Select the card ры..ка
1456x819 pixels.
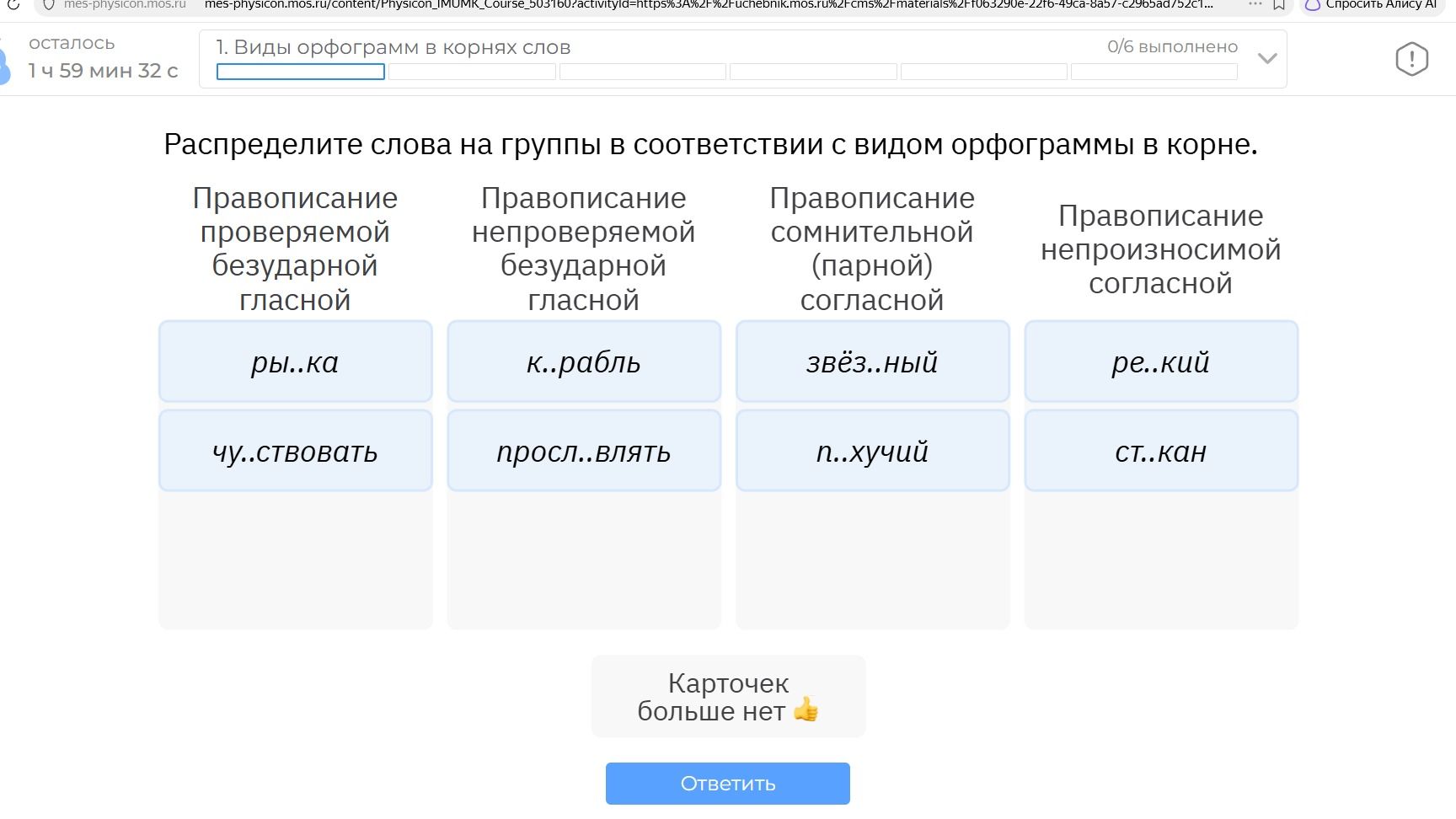tap(295, 361)
